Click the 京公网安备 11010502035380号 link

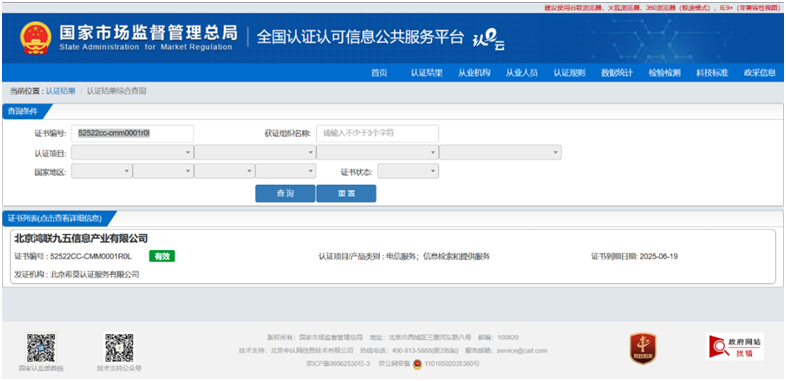click(x=429, y=364)
